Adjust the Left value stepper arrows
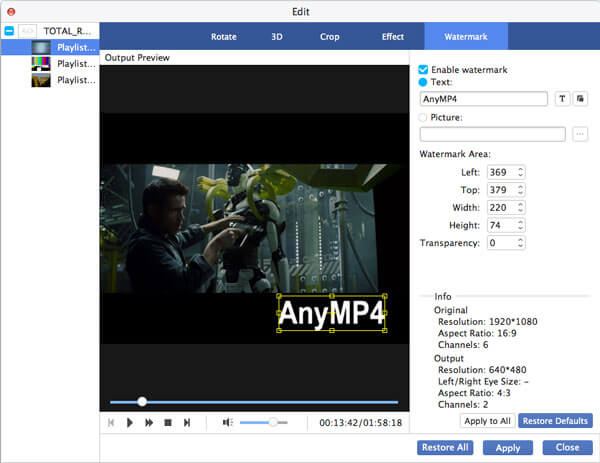 (x=520, y=172)
